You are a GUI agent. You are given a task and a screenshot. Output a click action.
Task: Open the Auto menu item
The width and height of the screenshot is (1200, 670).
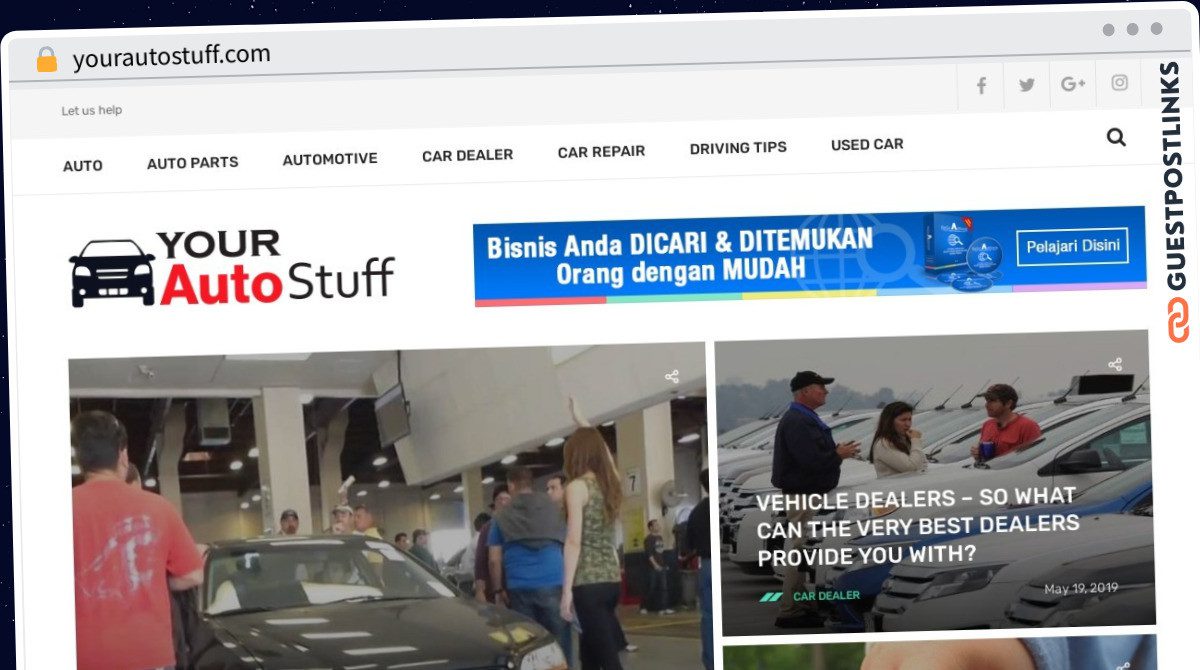[x=83, y=166]
